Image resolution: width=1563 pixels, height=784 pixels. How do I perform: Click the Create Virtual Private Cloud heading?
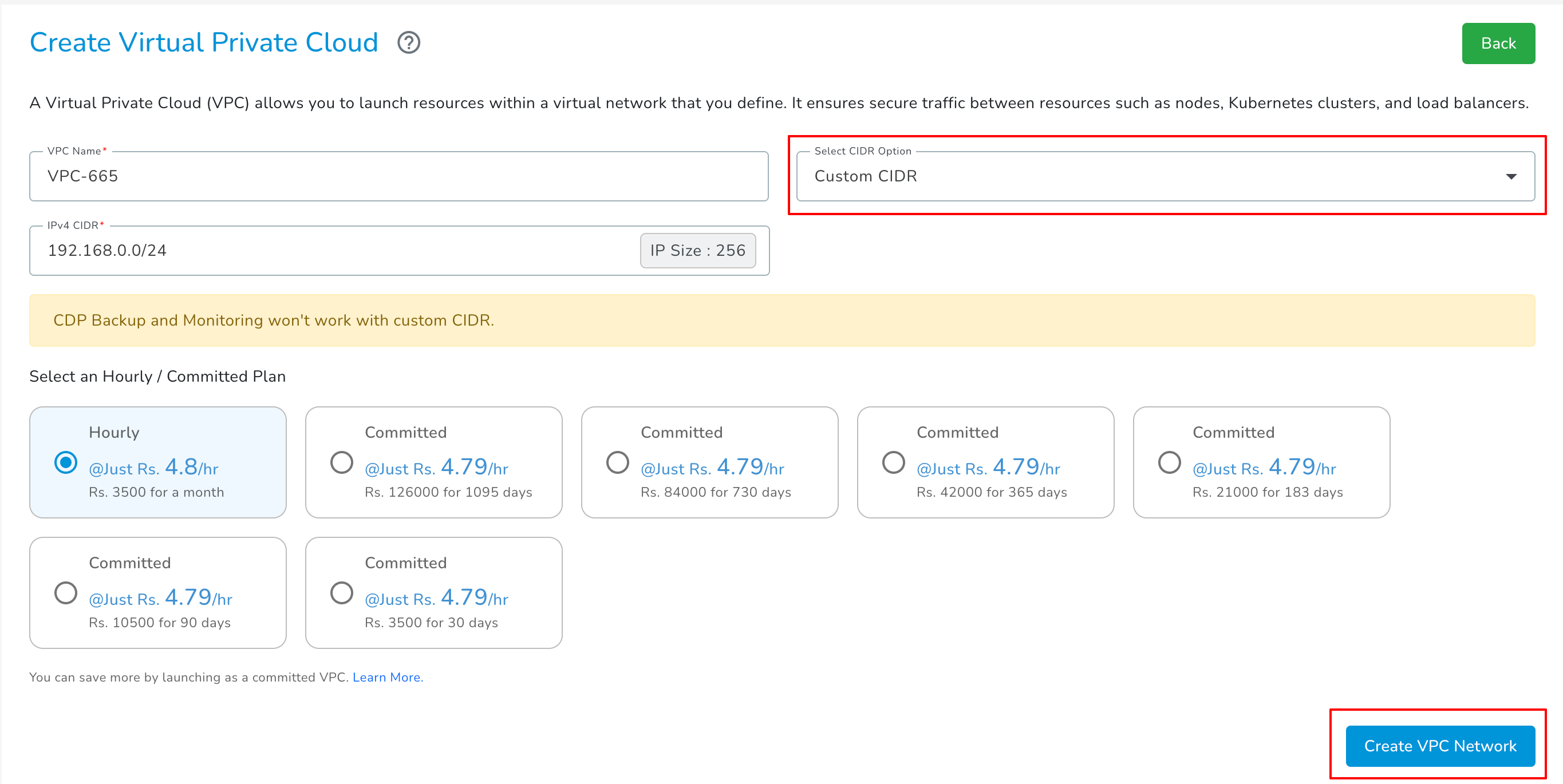coord(204,42)
